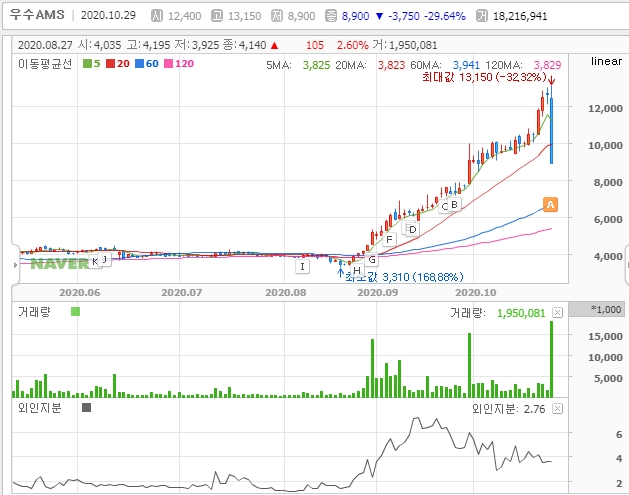Click the C event marker behind B
Image resolution: width=629 pixels, height=495 pixels.
click(444, 207)
